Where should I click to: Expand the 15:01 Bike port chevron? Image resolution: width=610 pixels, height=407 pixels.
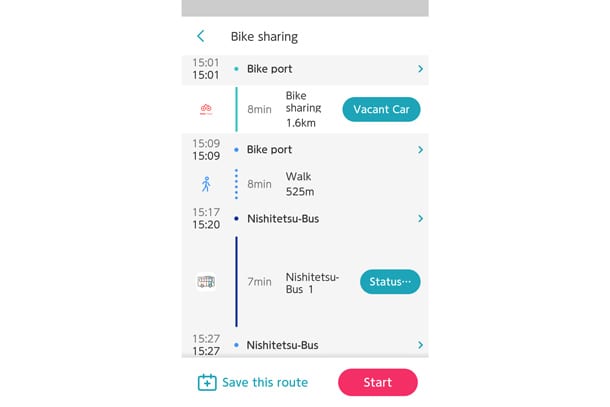[x=420, y=69]
